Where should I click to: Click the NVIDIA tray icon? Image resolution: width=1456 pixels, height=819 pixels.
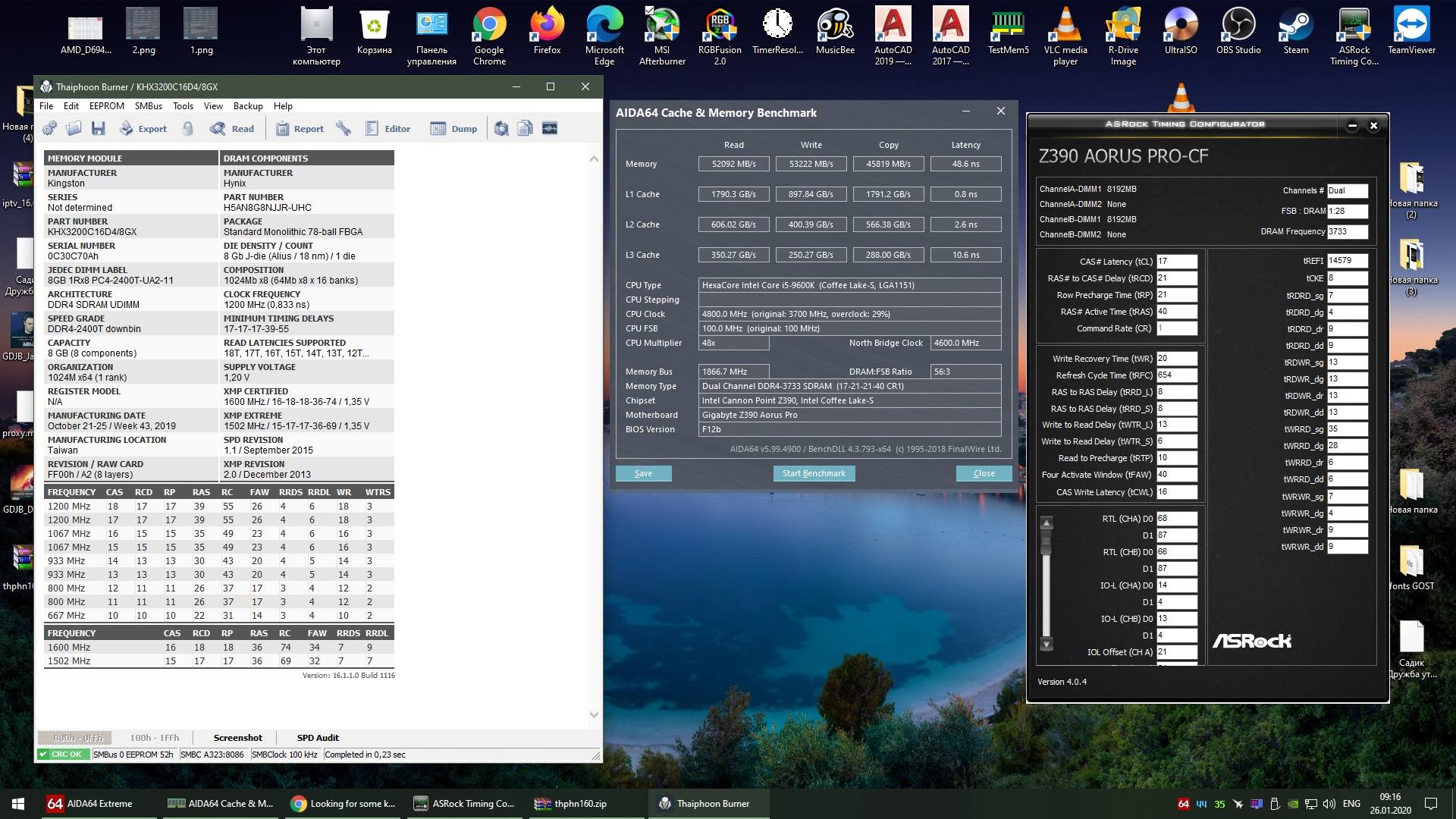click(1292, 804)
